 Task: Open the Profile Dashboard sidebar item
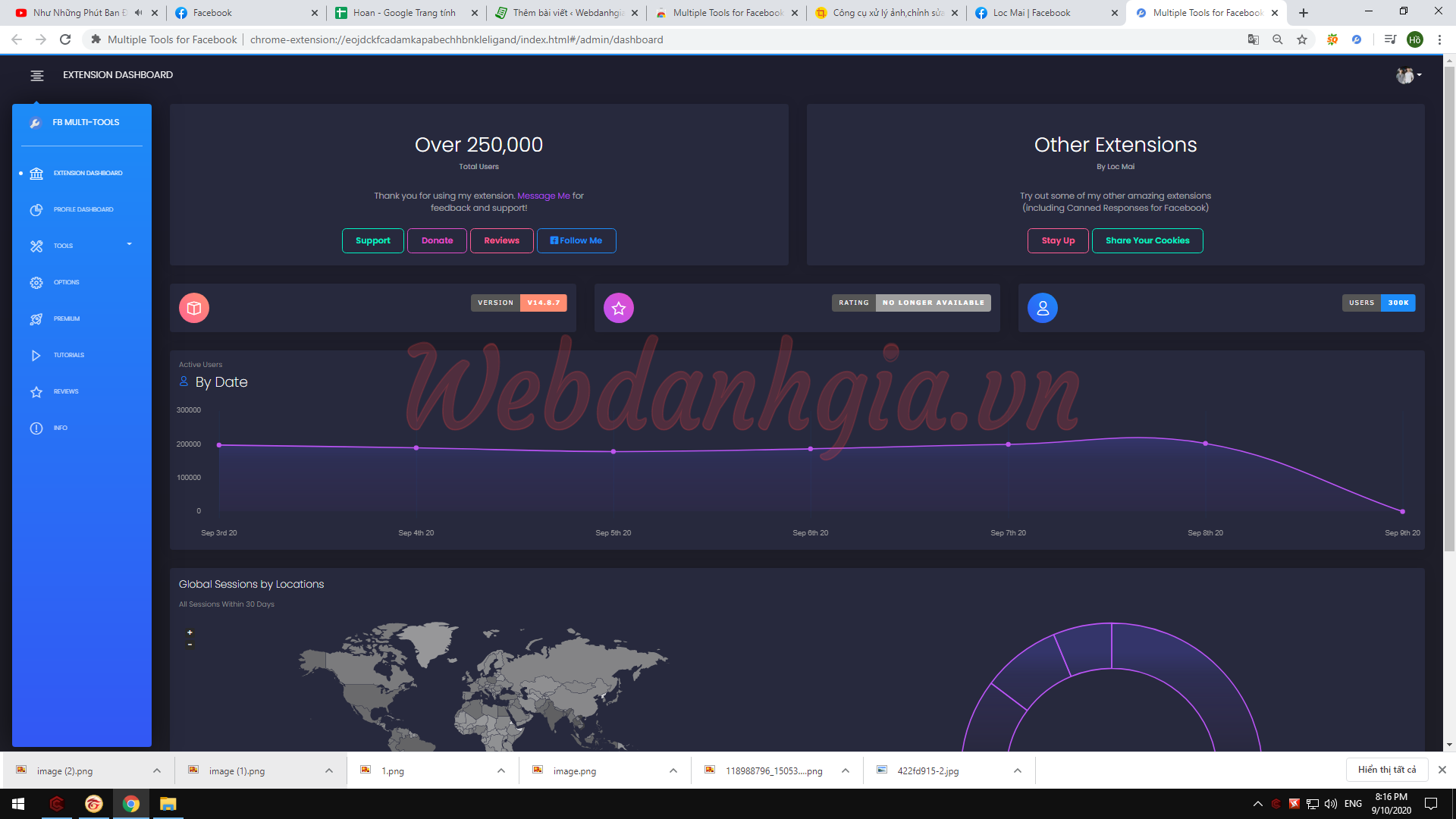pos(83,209)
